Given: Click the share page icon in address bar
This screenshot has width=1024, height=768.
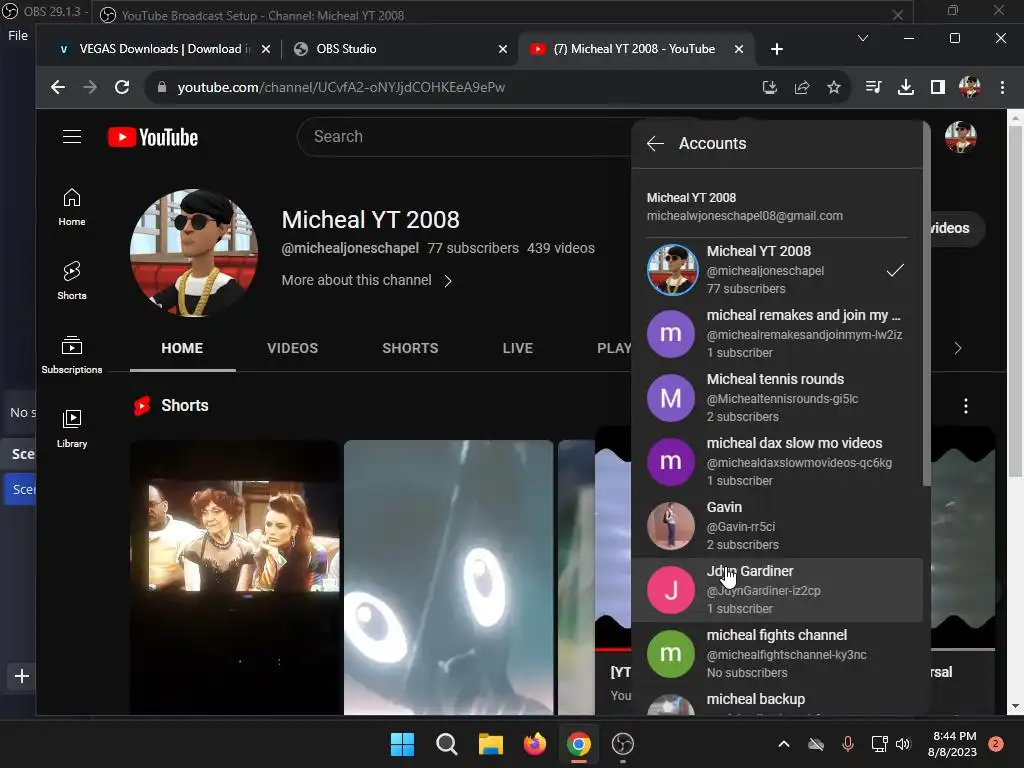Looking at the screenshot, I should pos(802,87).
